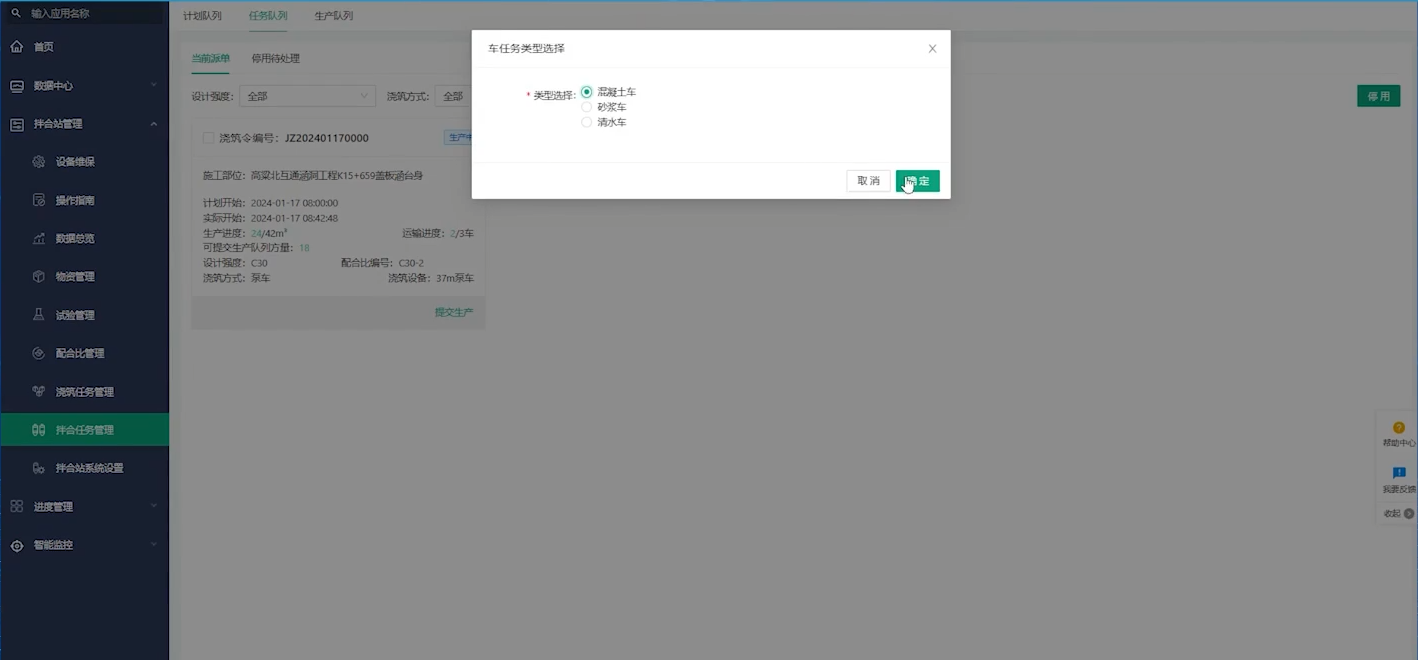The width and height of the screenshot is (1418, 660).
Task: Click the 浇筑任务管理 icon
Action: click(39, 392)
